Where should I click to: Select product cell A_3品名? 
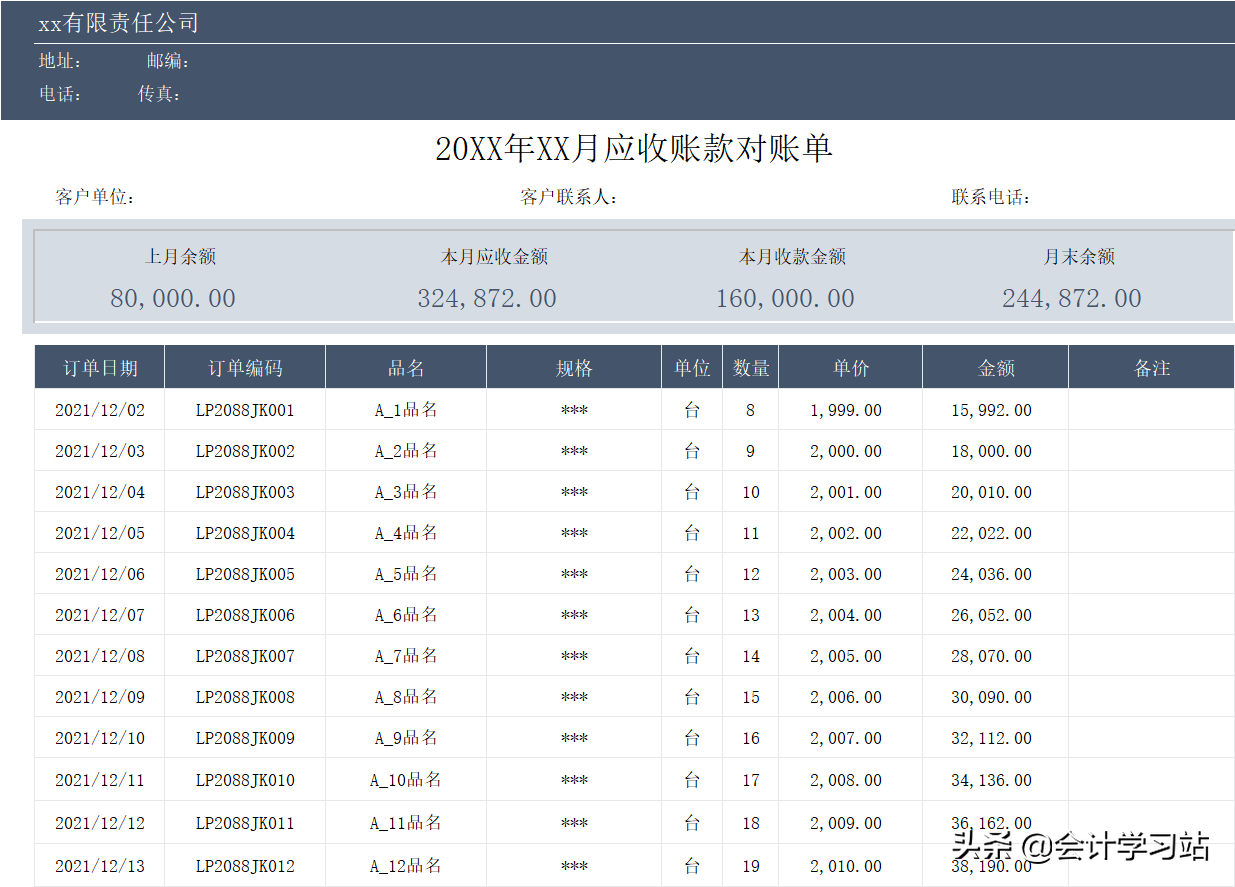coord(406,492)
